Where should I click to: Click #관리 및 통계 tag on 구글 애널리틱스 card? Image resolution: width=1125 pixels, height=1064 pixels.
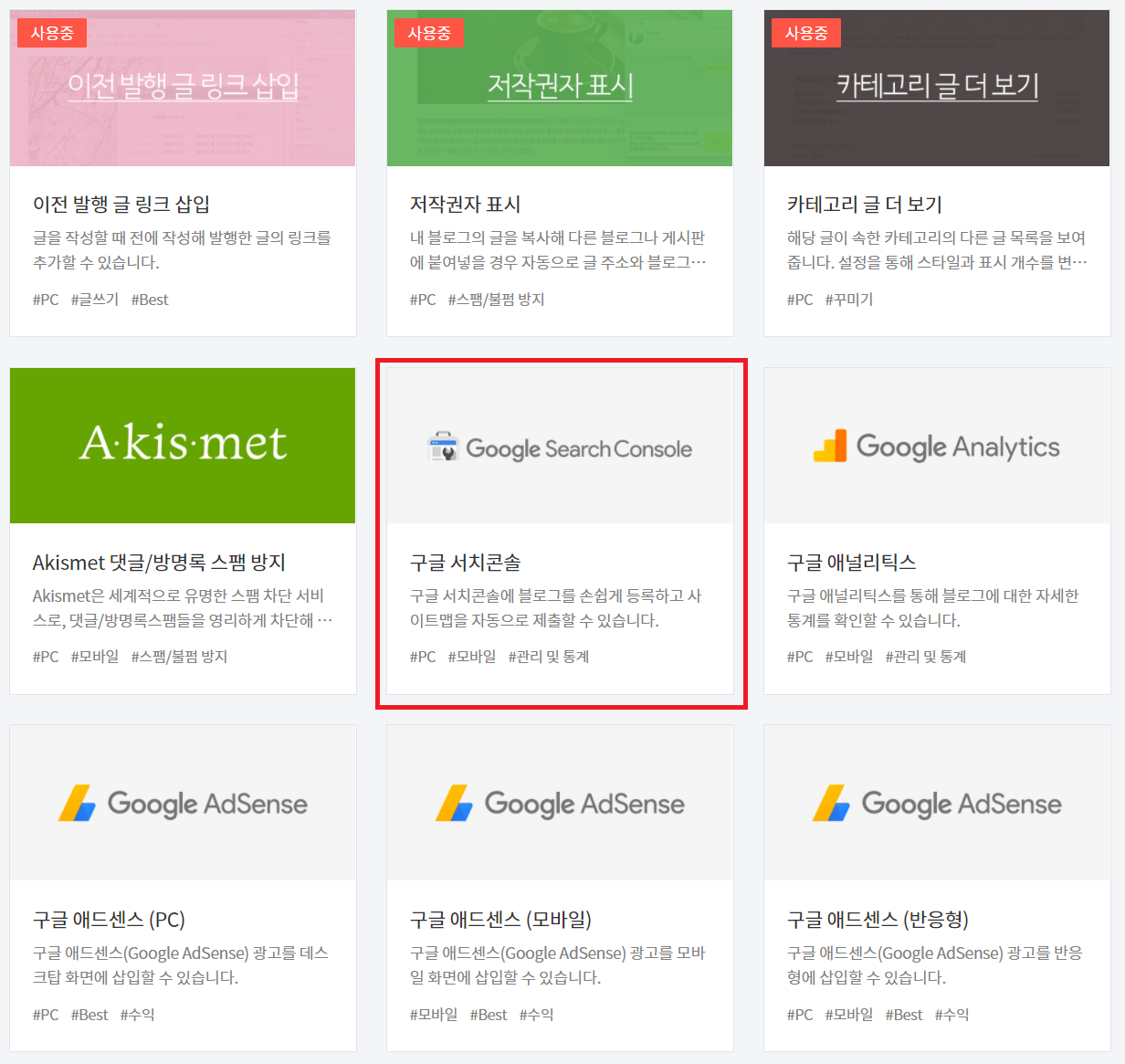tap(926, 657)
